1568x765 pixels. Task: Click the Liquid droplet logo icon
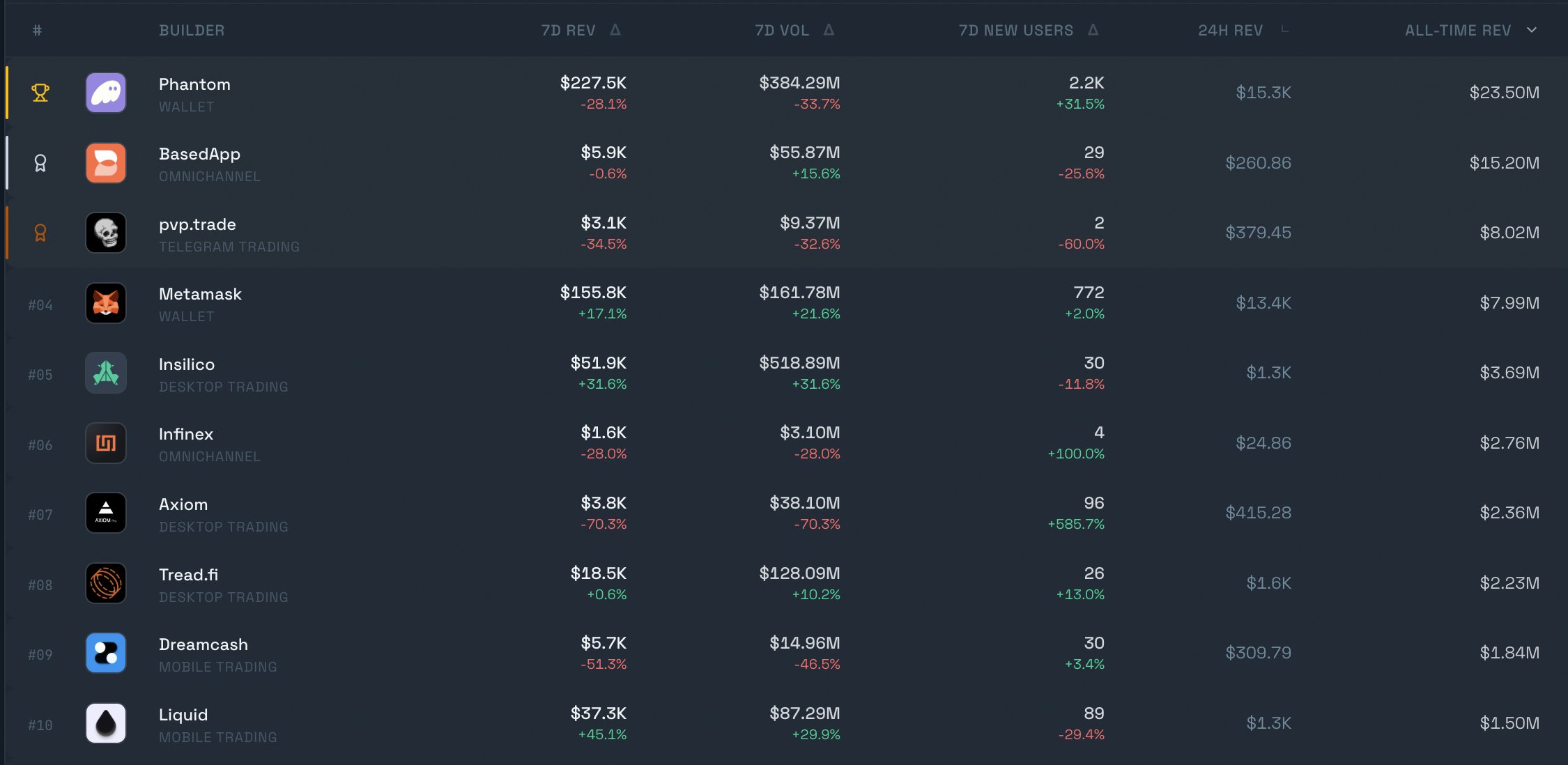coord(106,723)
